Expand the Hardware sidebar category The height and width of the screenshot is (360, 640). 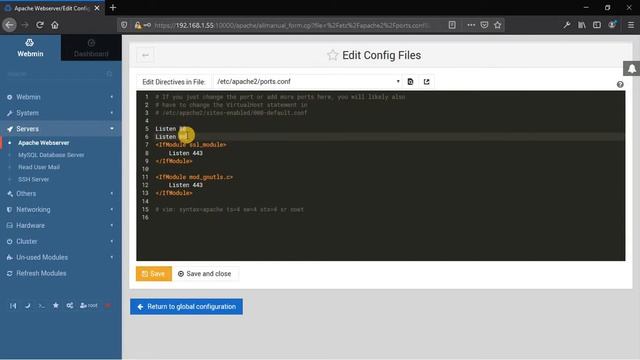(60, 225)
